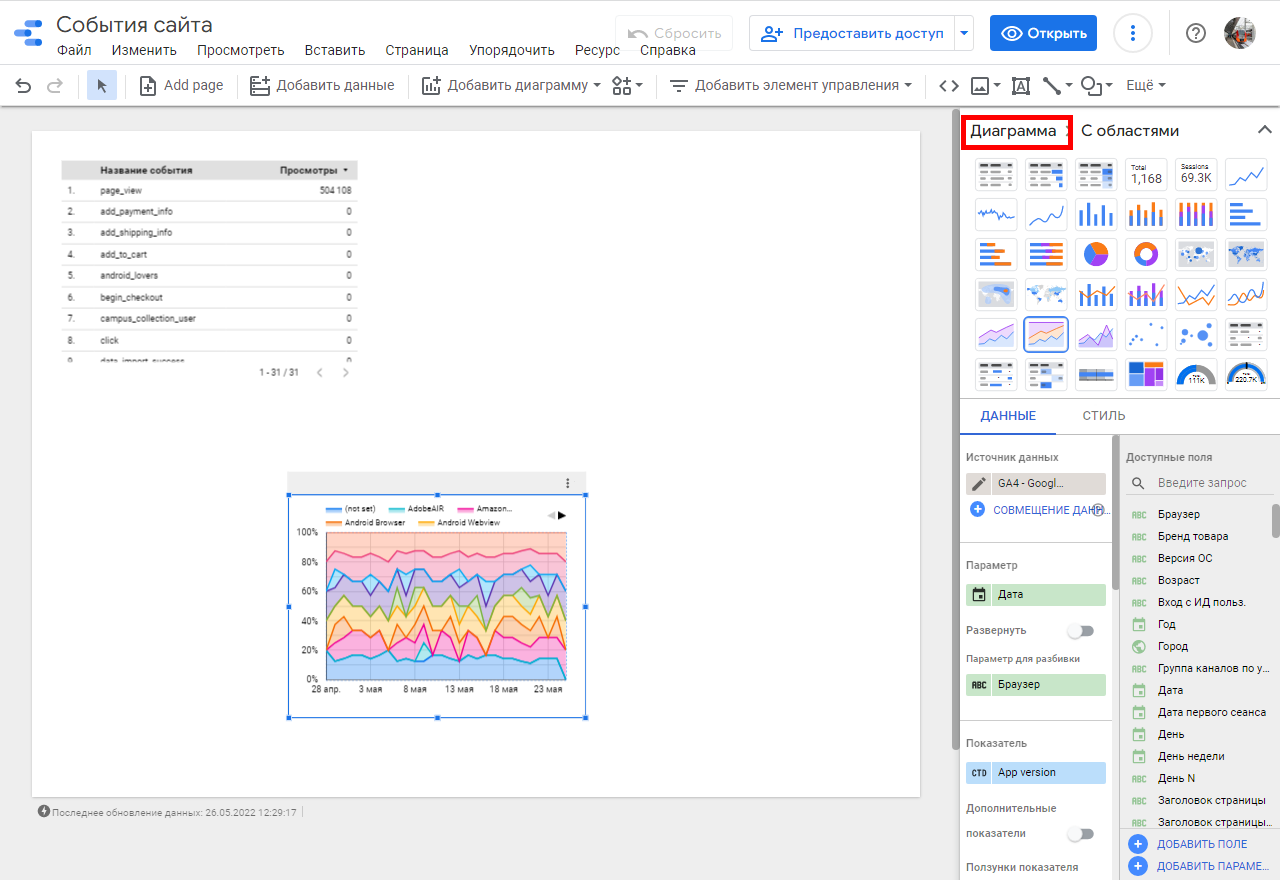Pick the treemap chart icon
The image size is (1280, 880).
tap(1146, 374)
